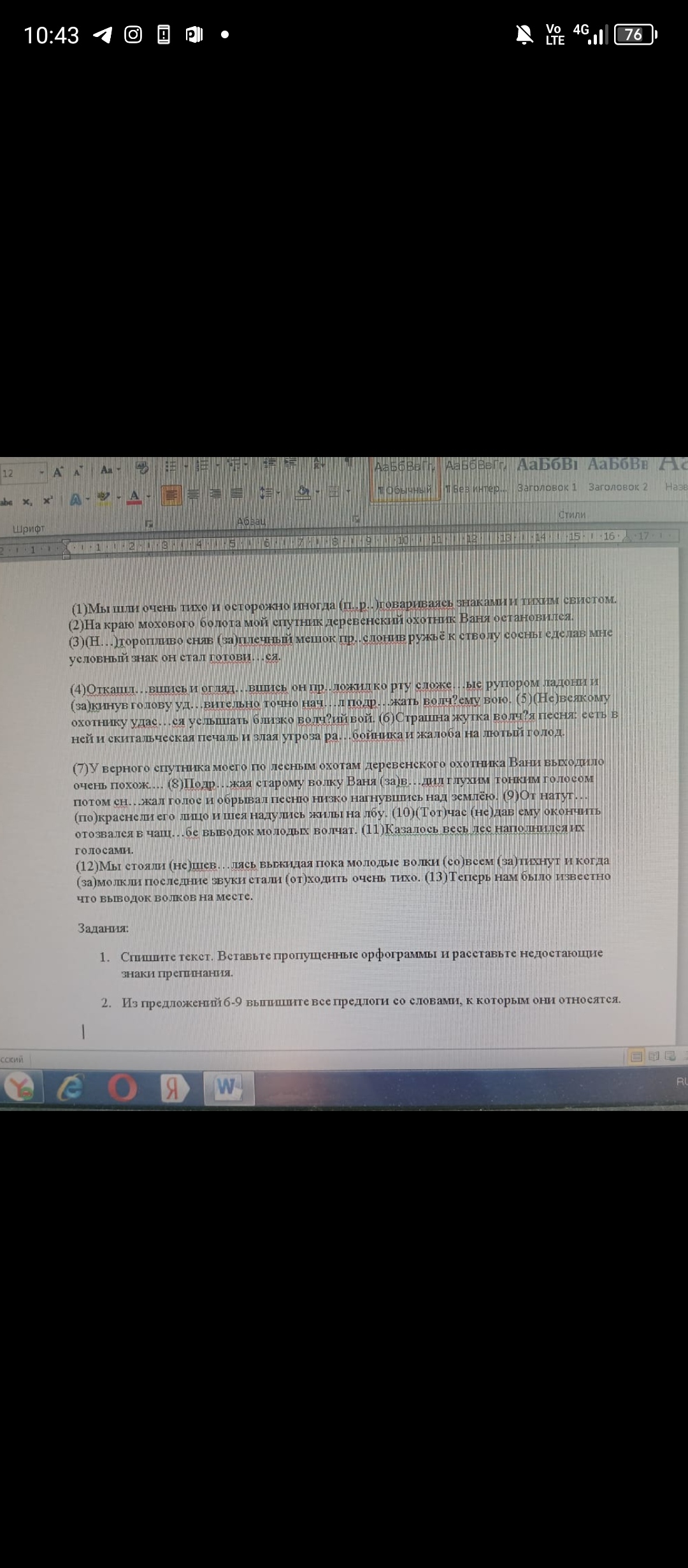This screenshot has height=1568, width=688.
Task: Apply superscript formatting
Action: coord(47,501)
